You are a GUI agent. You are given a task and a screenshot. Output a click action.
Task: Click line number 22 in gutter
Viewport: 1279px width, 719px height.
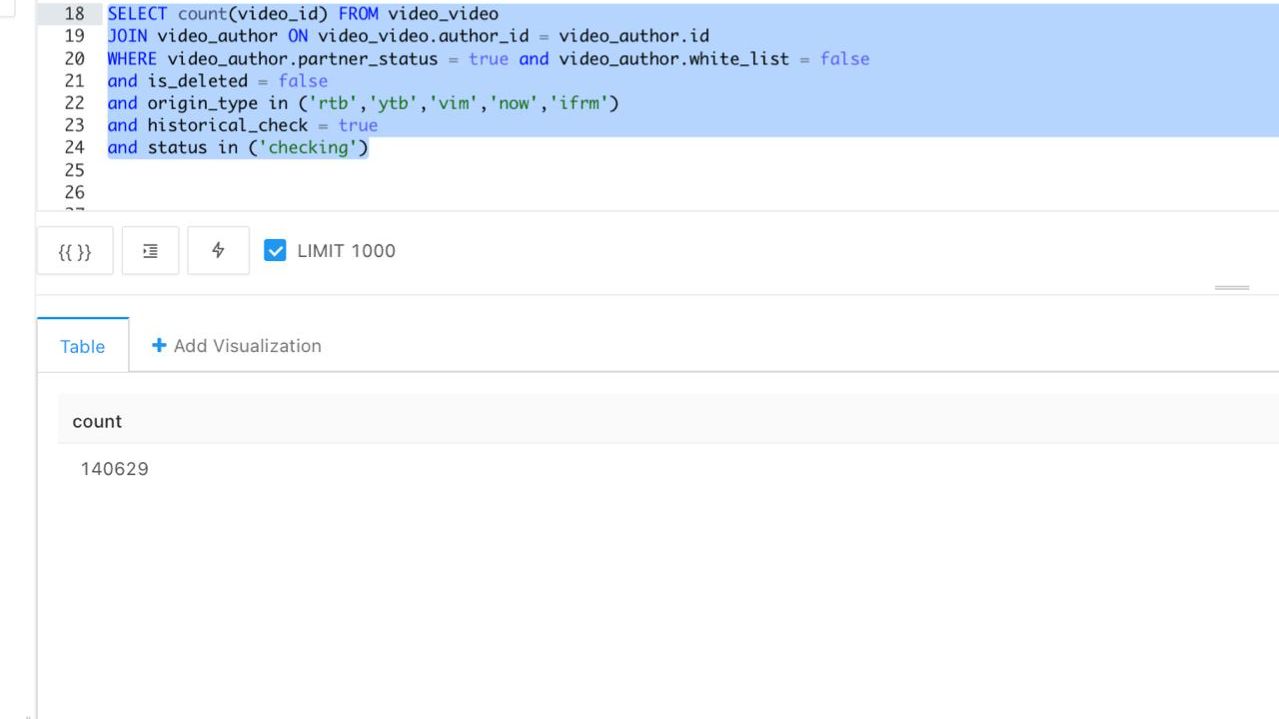[x=75, y=103]
